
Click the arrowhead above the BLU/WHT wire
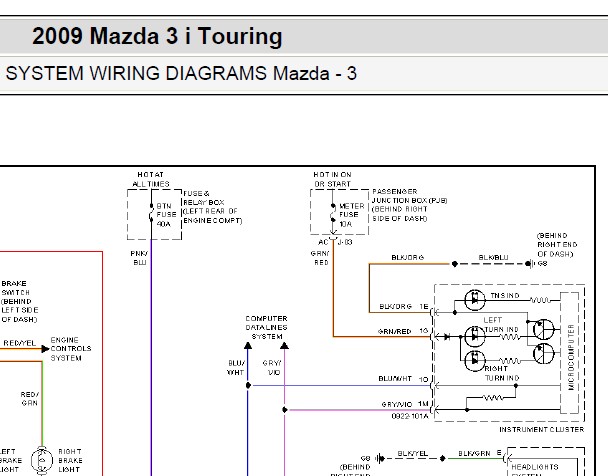pos(248,345)
